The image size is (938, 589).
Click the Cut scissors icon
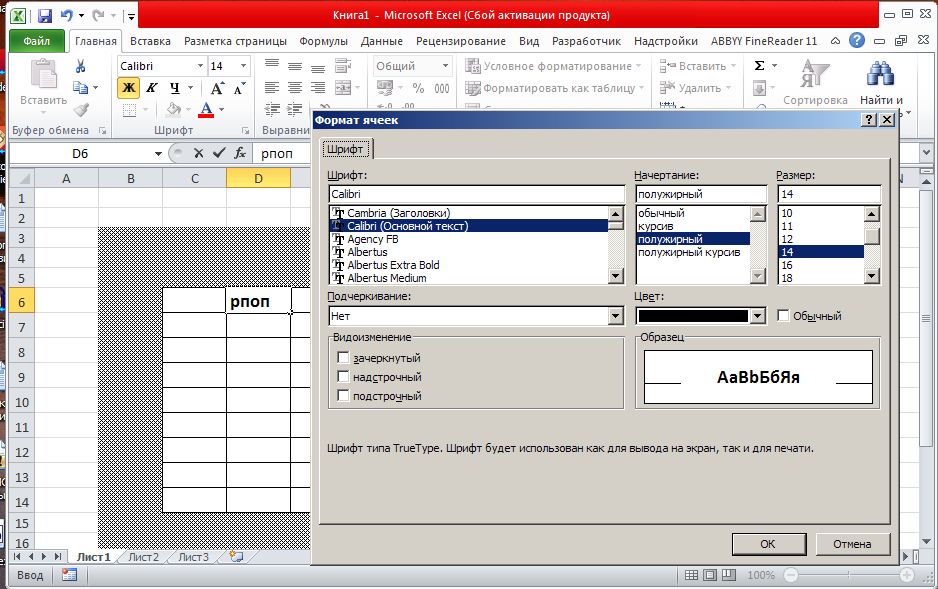pyautogui.click(x=80, y=66)
